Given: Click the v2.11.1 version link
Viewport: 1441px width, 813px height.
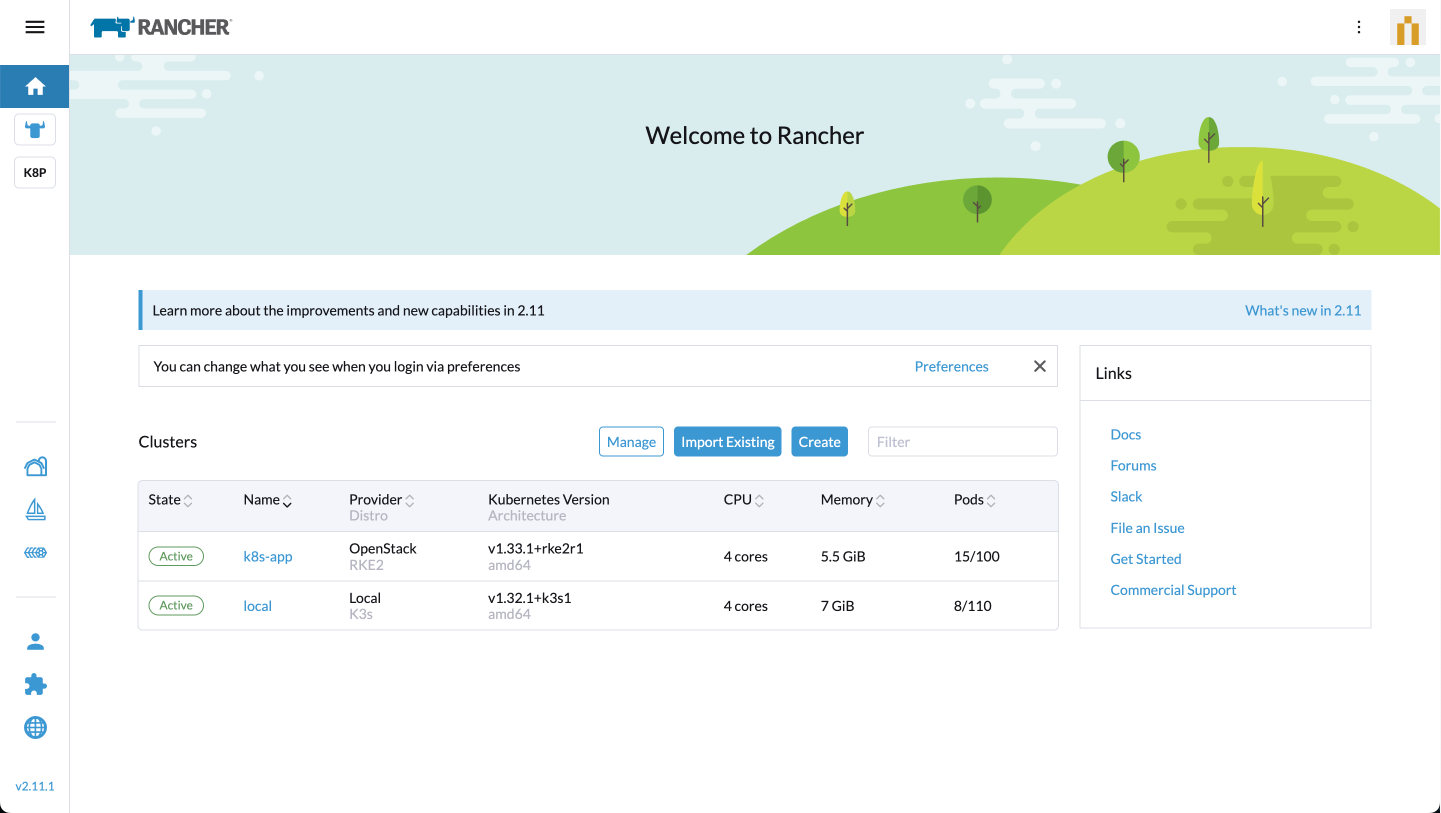Looking at the screenshot, I should point(35,786).
